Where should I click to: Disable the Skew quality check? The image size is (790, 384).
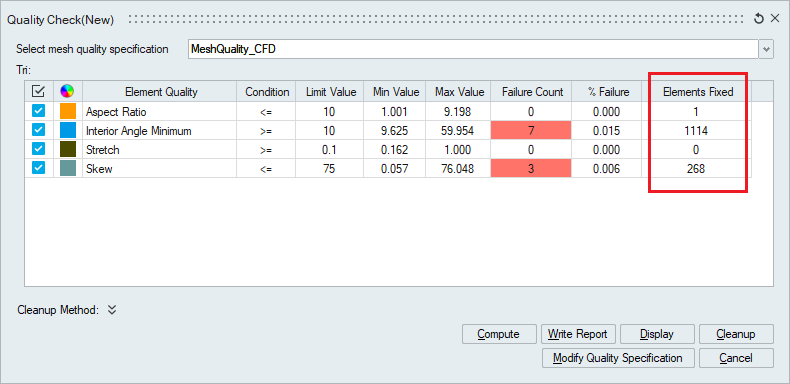(x=38, y=168)
